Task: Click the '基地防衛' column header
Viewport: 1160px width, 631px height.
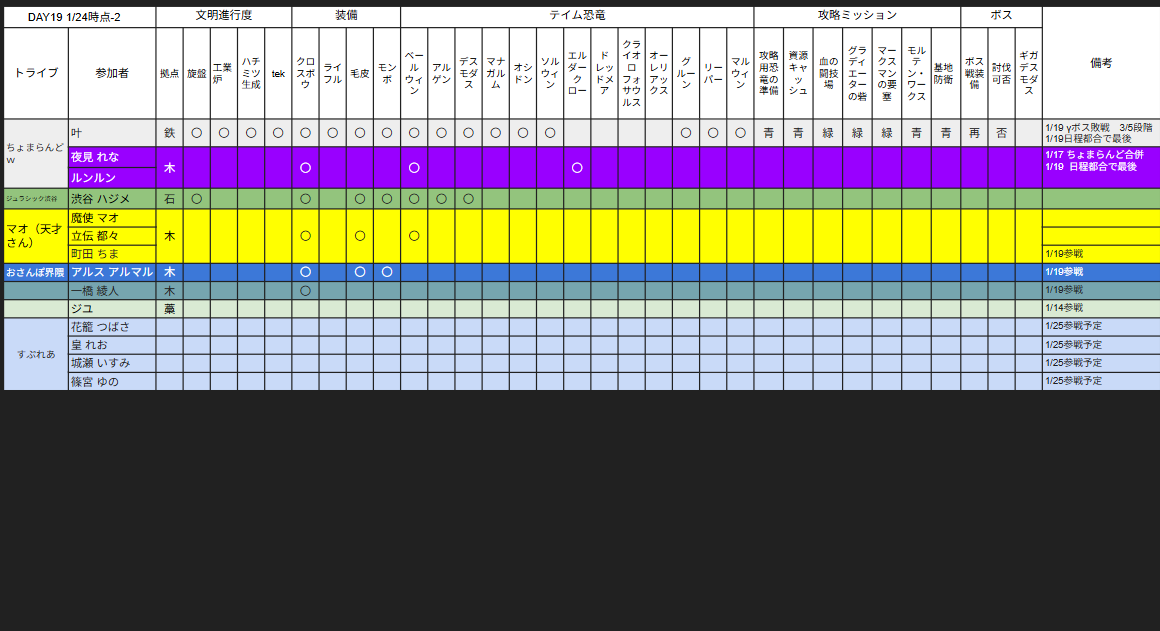Action: point(946,73)
